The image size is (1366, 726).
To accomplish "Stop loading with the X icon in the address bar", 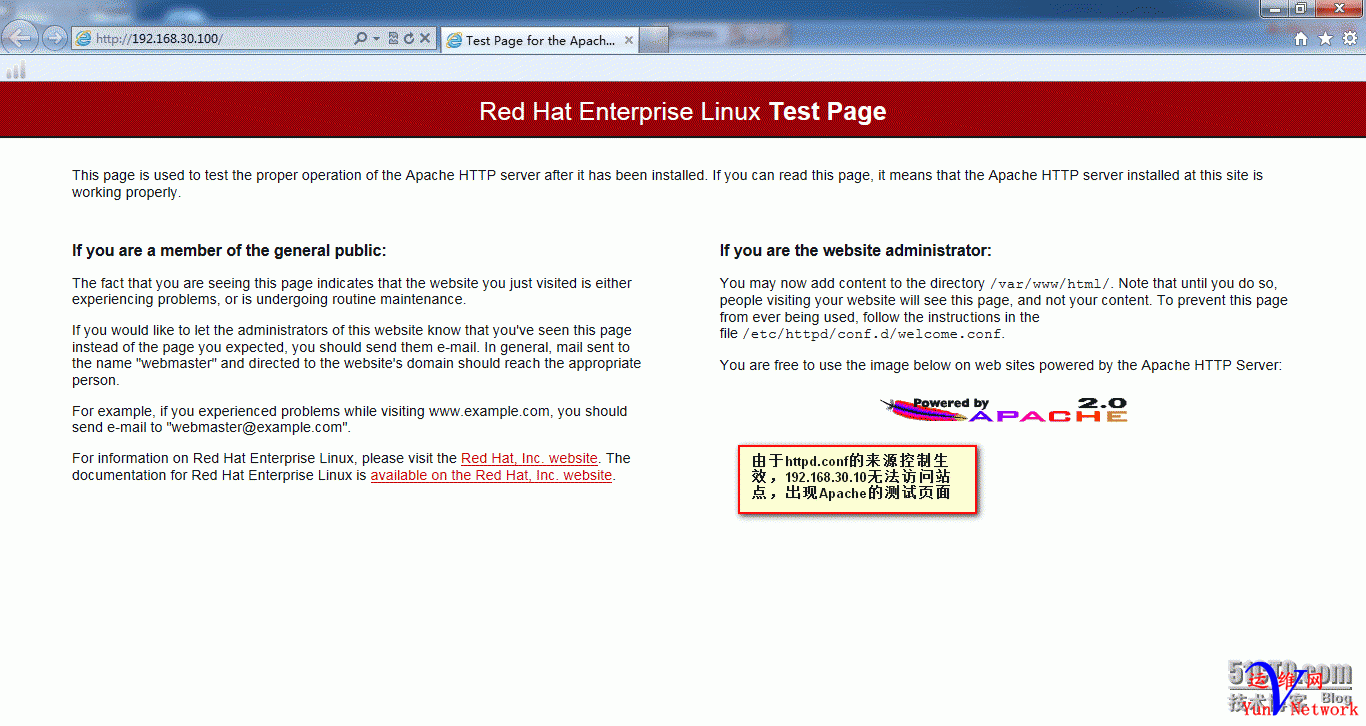I will (x=425, y=39).
